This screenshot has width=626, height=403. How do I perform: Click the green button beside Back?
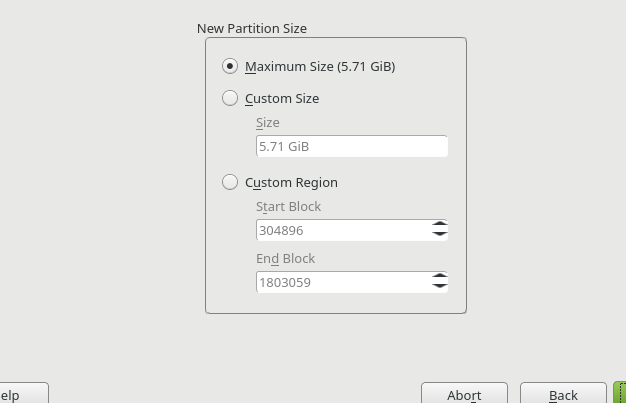pyautogui.click(x=620, y=394)
